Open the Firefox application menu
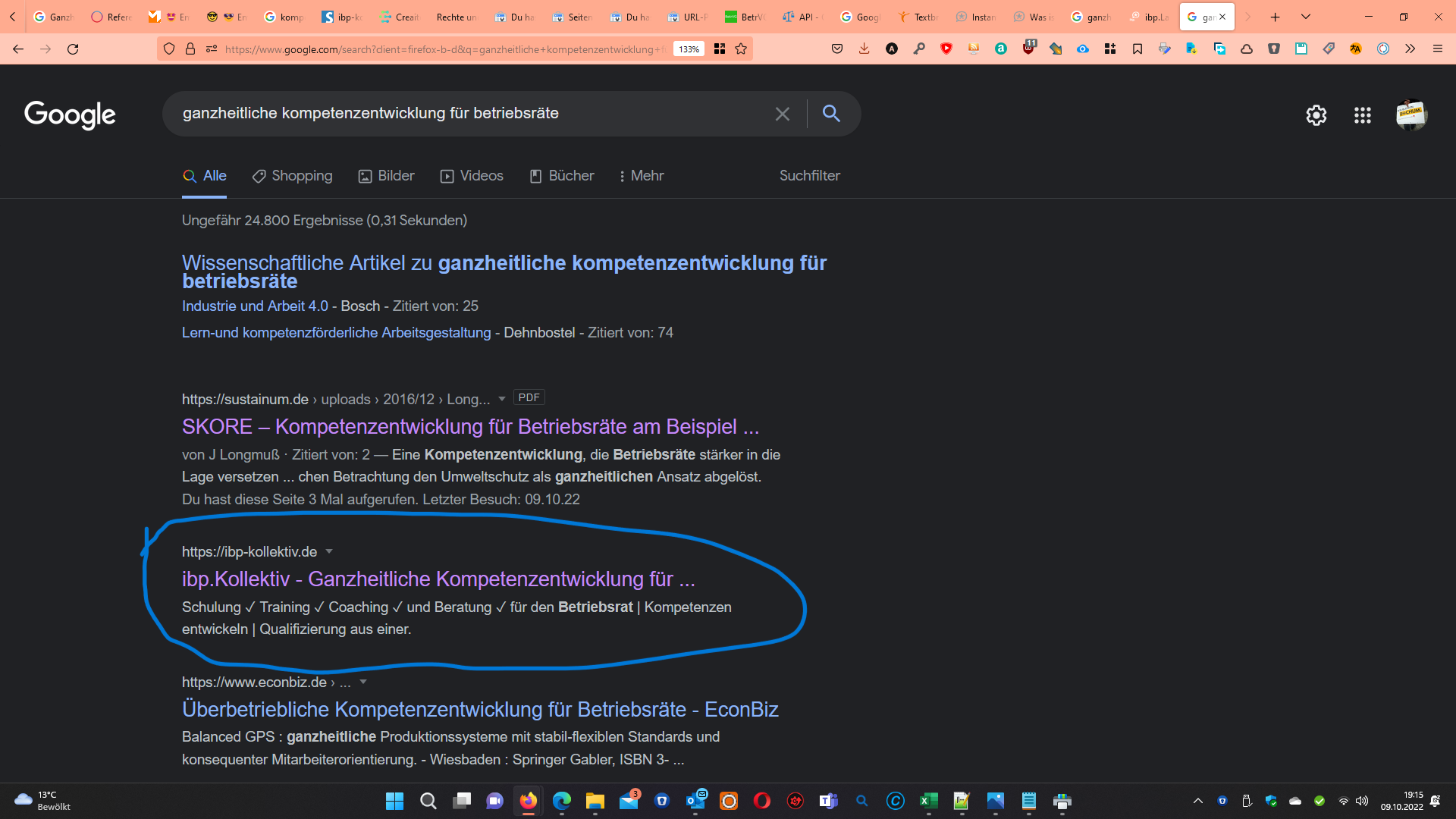This screenshot has height=819, width=1456. [1438, 49]
